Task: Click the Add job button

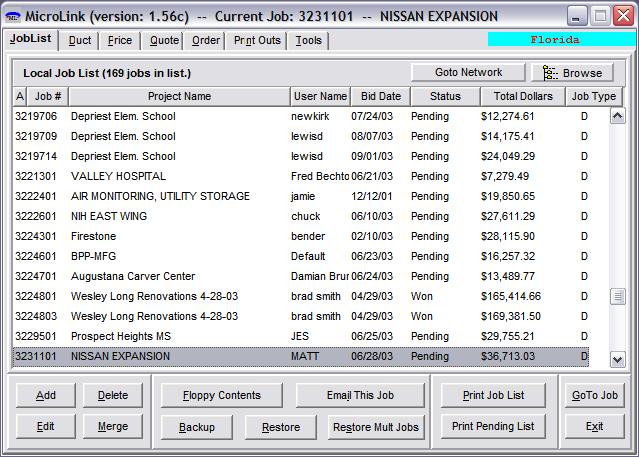Action: tap(46, 395)
